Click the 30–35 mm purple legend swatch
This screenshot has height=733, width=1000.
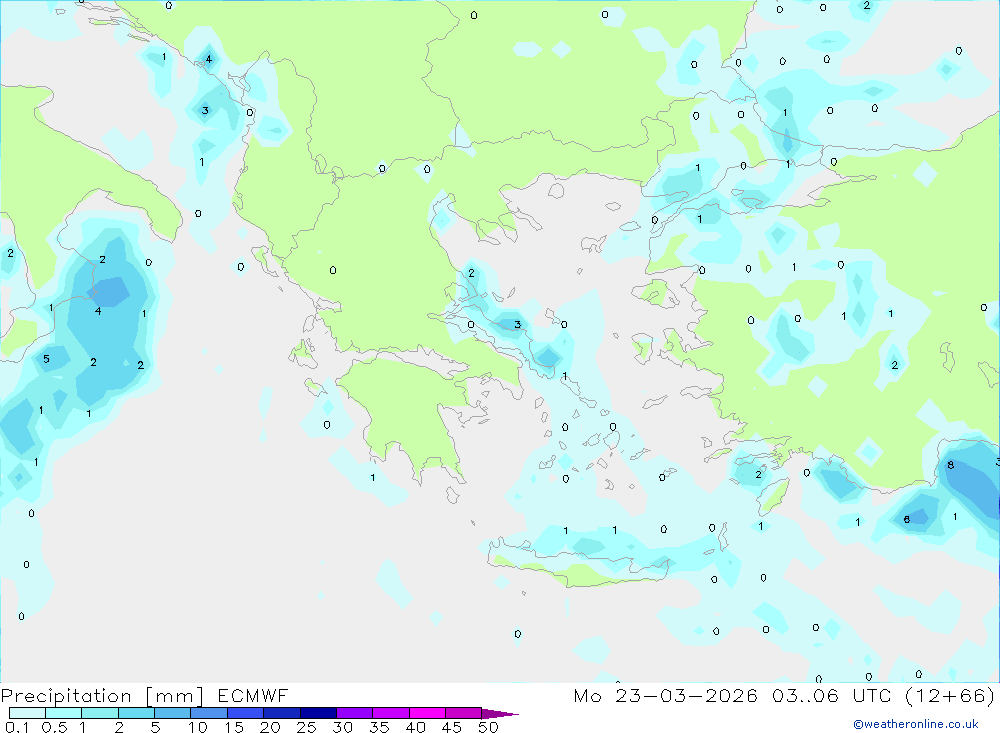(354, 713)
